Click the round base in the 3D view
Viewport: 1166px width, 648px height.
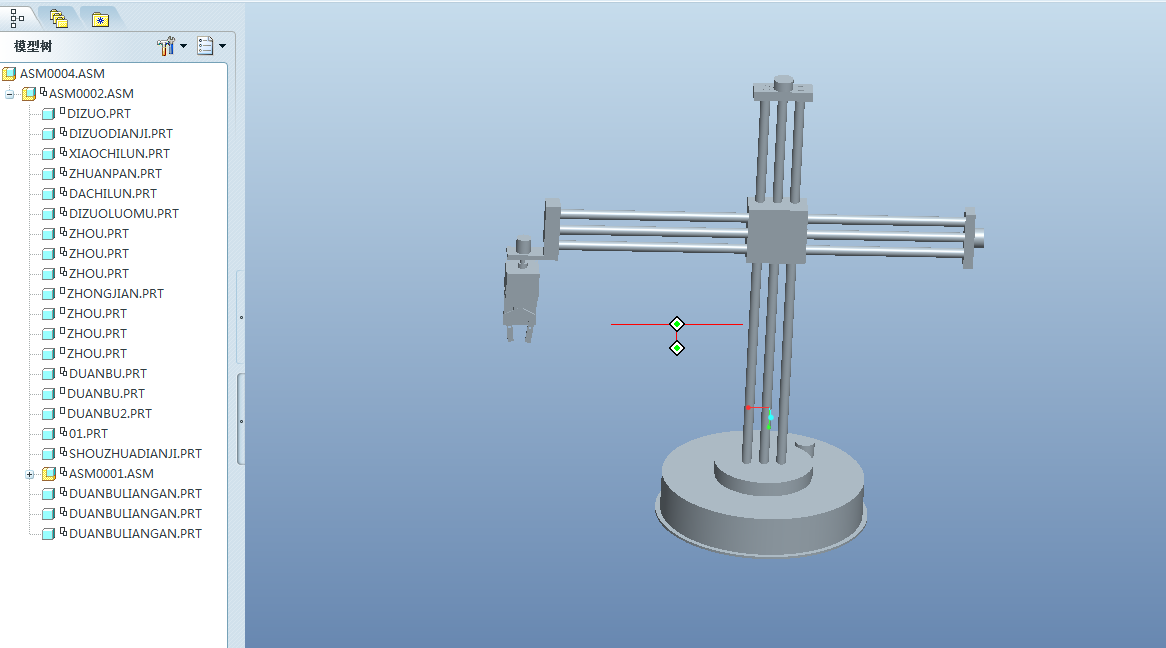761,495
